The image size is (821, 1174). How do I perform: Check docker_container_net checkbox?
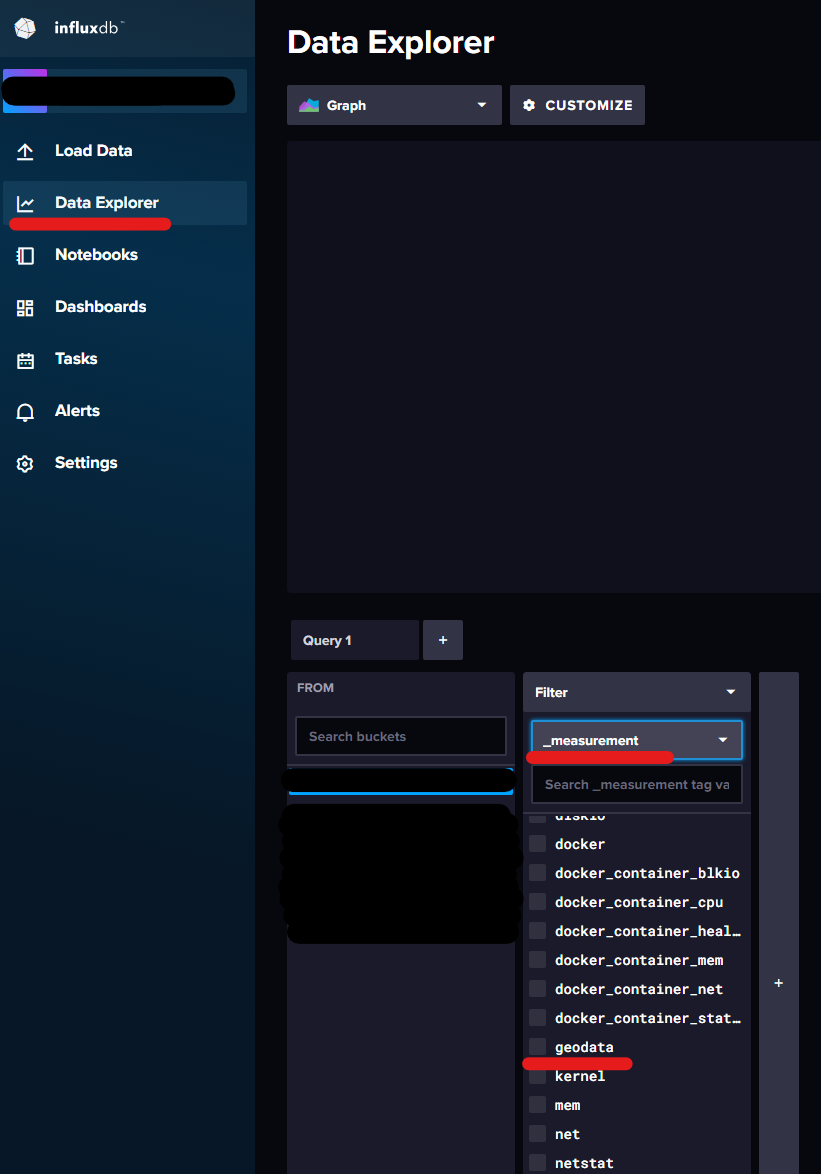[537, 989]
